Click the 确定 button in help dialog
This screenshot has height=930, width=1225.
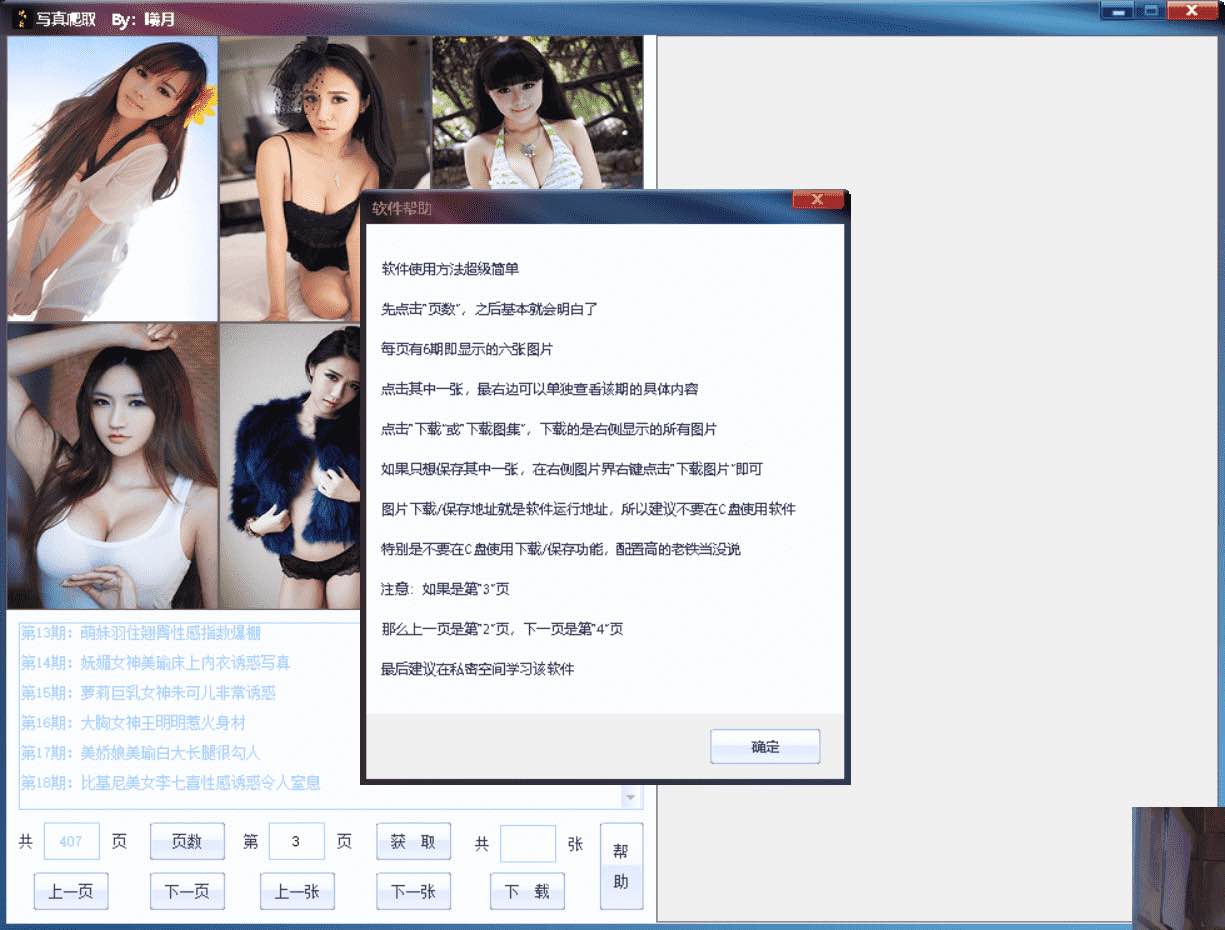(765, 747)
